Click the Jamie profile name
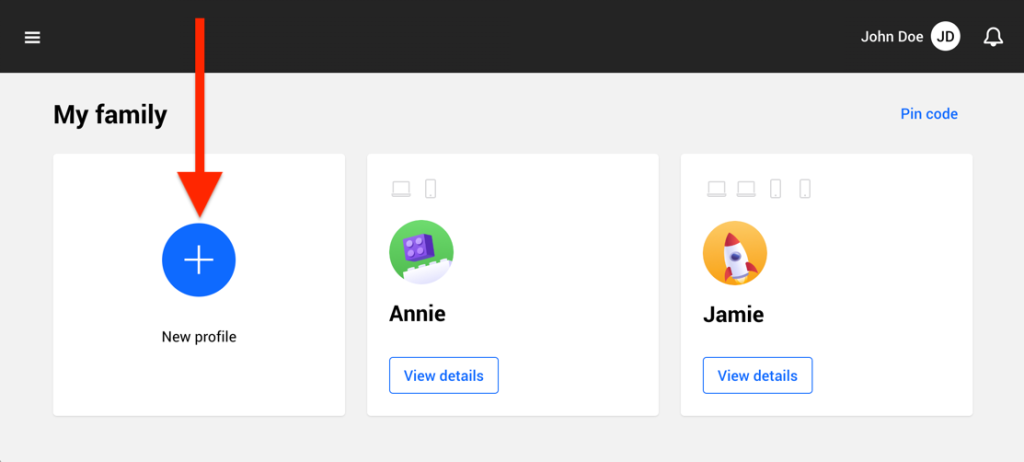Viewport: 1024px width, 462px height. (x=733, y=315)
